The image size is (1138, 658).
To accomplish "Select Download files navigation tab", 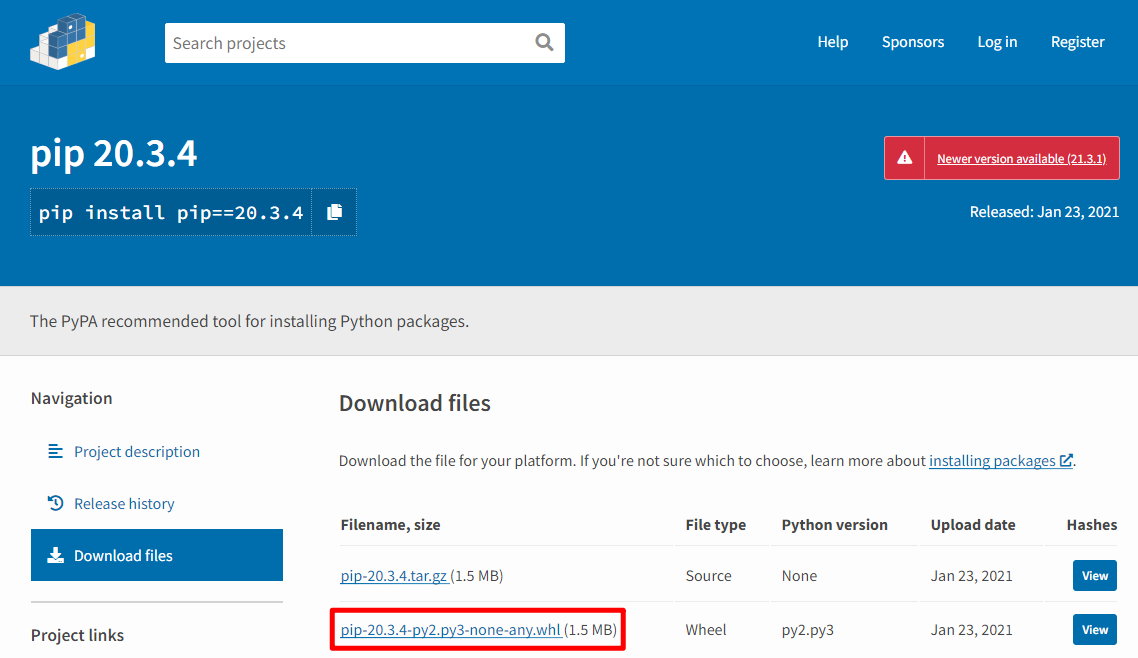I will [x=157, y=555].
